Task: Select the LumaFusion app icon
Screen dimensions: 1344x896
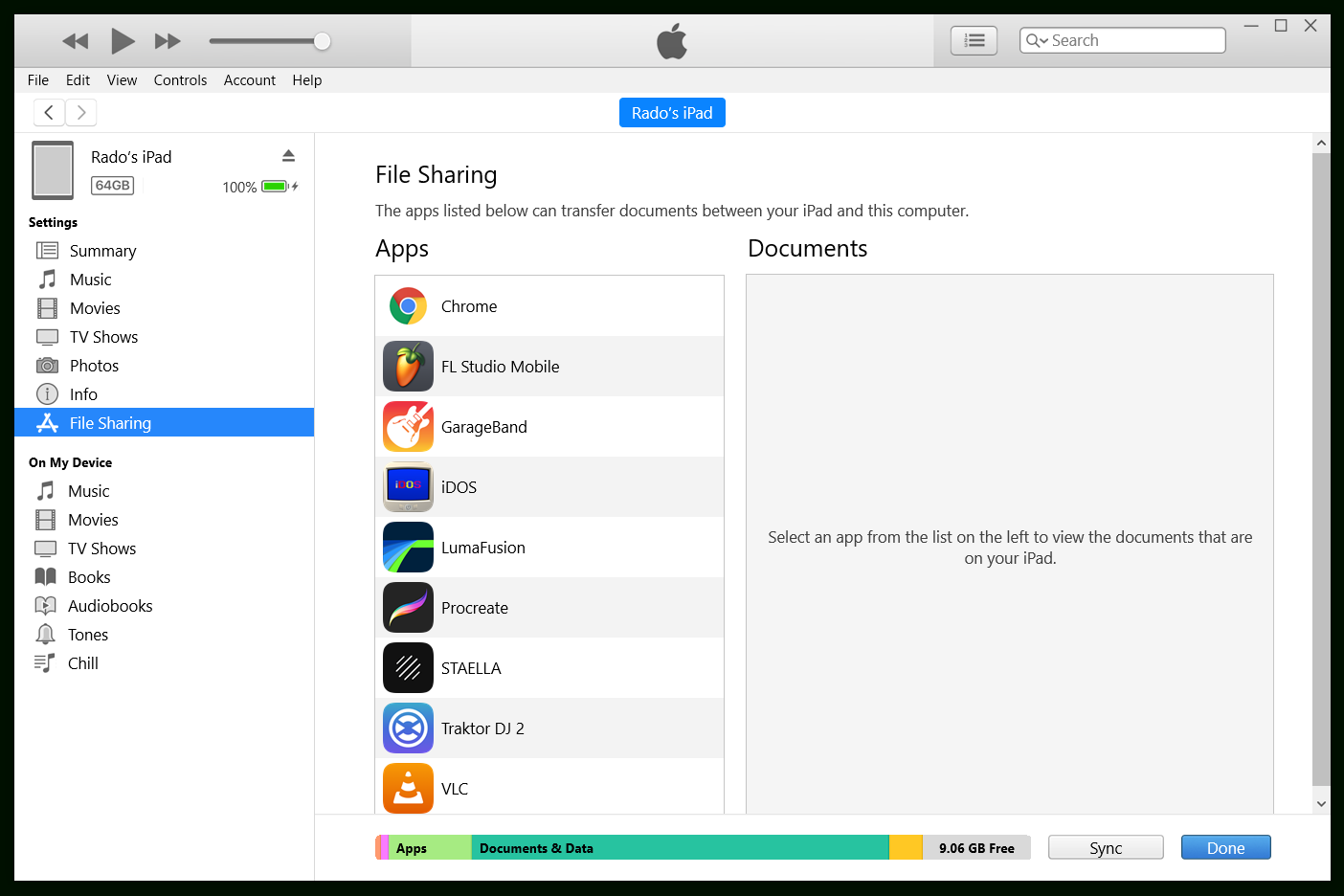Action: [x=408, y=548]
